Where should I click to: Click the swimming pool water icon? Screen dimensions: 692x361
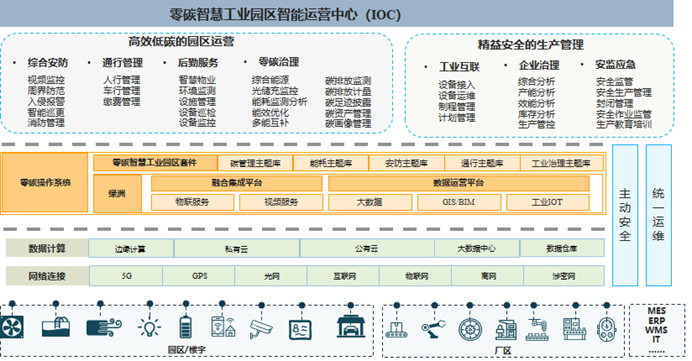[56, 327]
